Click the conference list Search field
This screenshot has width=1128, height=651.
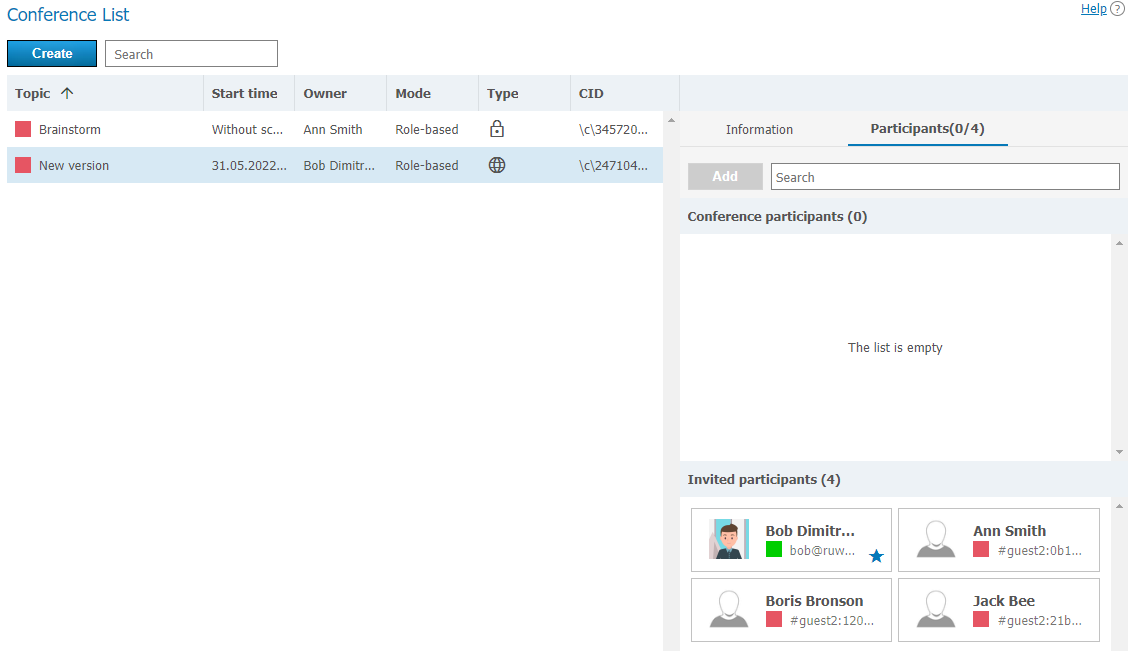(191, 54)
